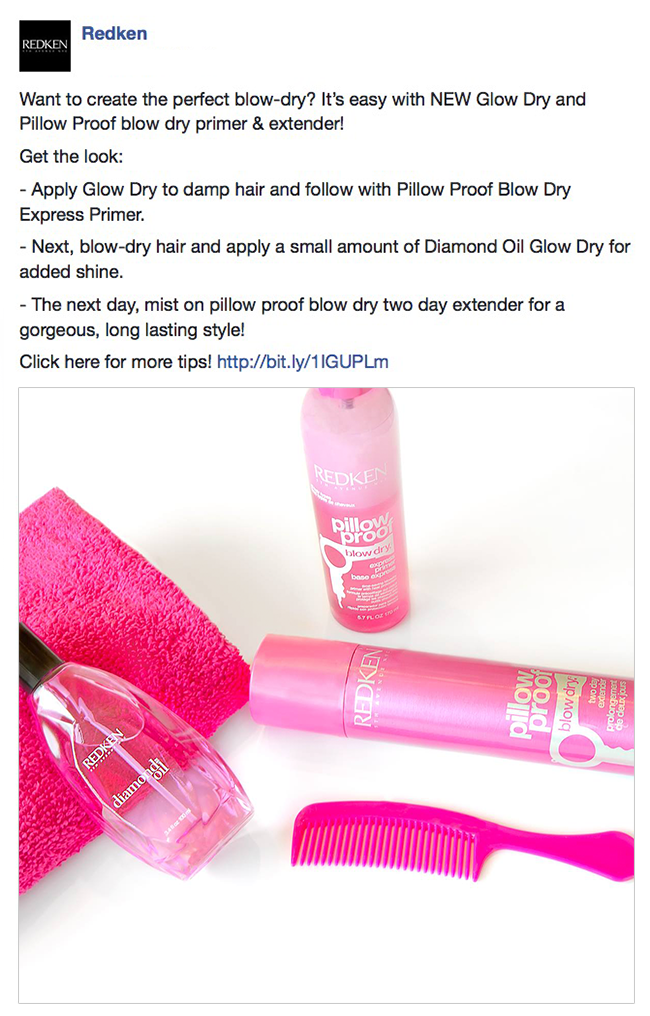Viewport: 650px width, 1016px height.
Task: Click the 'Get the look:' text line
Action: pos(71,156)
